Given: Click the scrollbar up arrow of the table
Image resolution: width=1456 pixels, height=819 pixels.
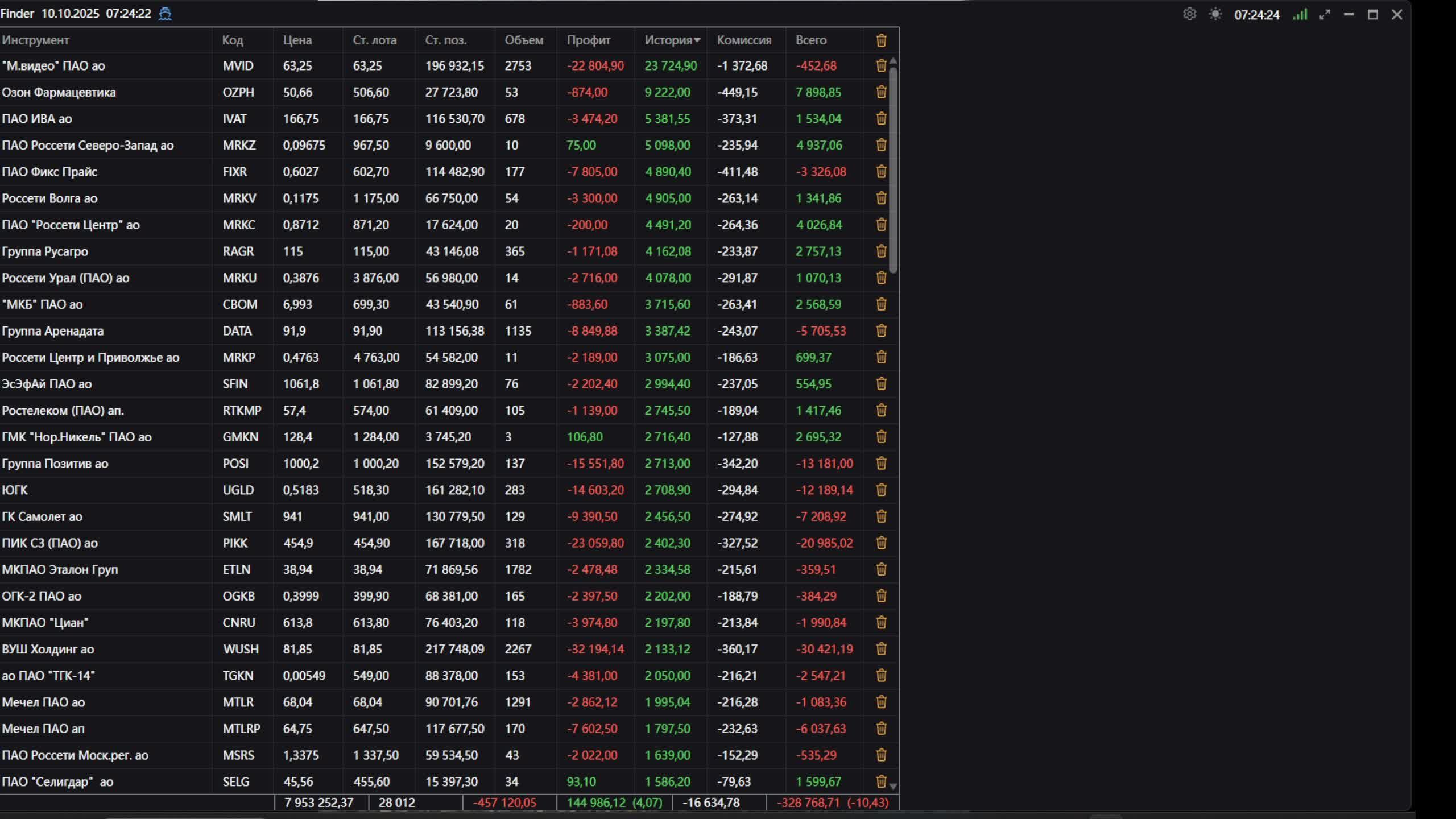Looking at the screenshot, I should click(893, 60).
